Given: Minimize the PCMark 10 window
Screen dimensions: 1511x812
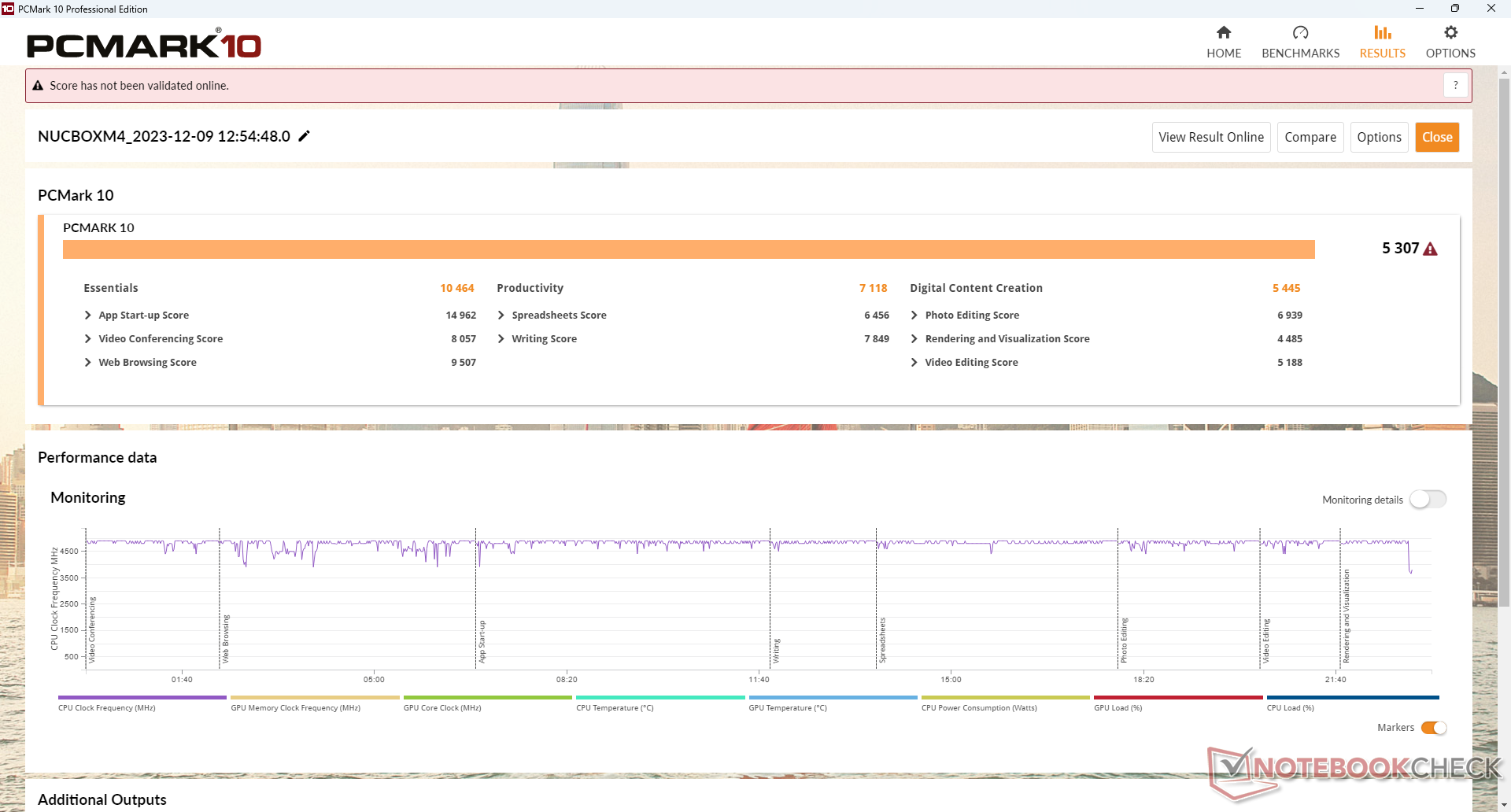Looking at the screenshot, I should pyautogui.click(x=1420, y=9).
